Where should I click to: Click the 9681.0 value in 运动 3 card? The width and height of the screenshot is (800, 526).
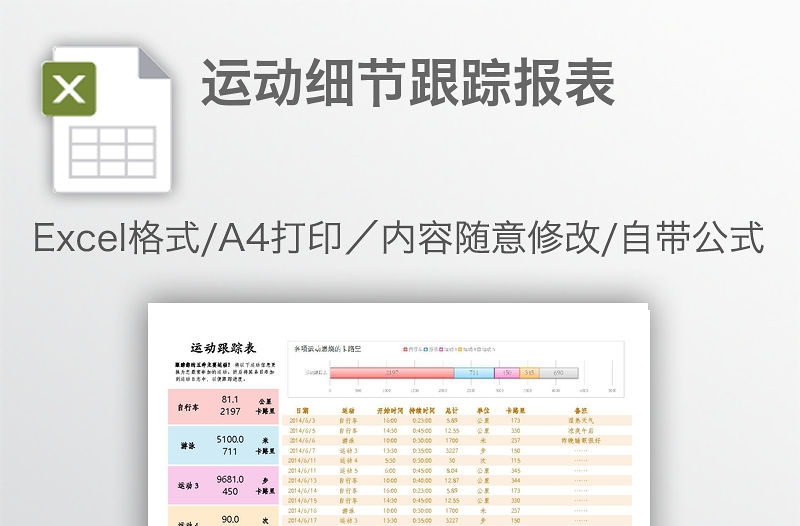pyautogui.click(x=230, y=479)
